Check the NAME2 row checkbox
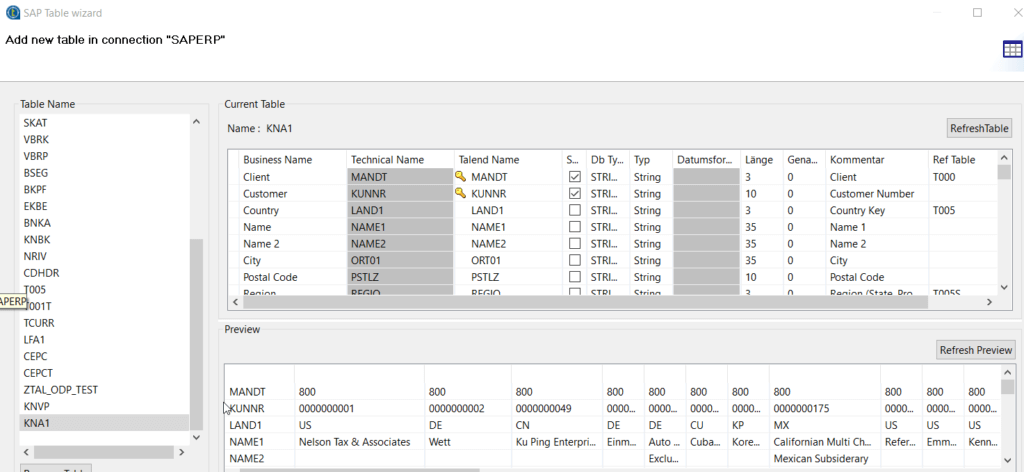1024x472 pixels. [x=575, y=244]
